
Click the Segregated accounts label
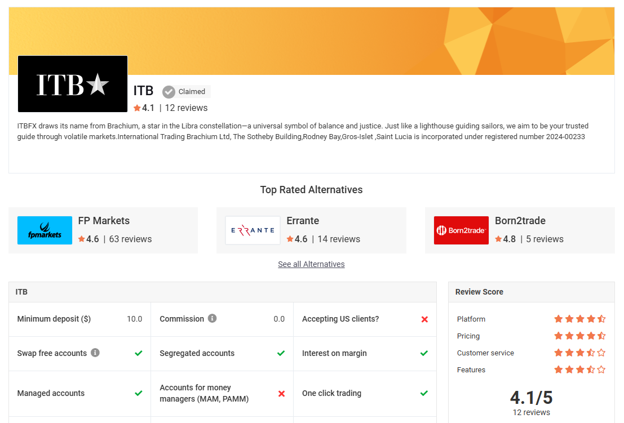coord(197,353)
